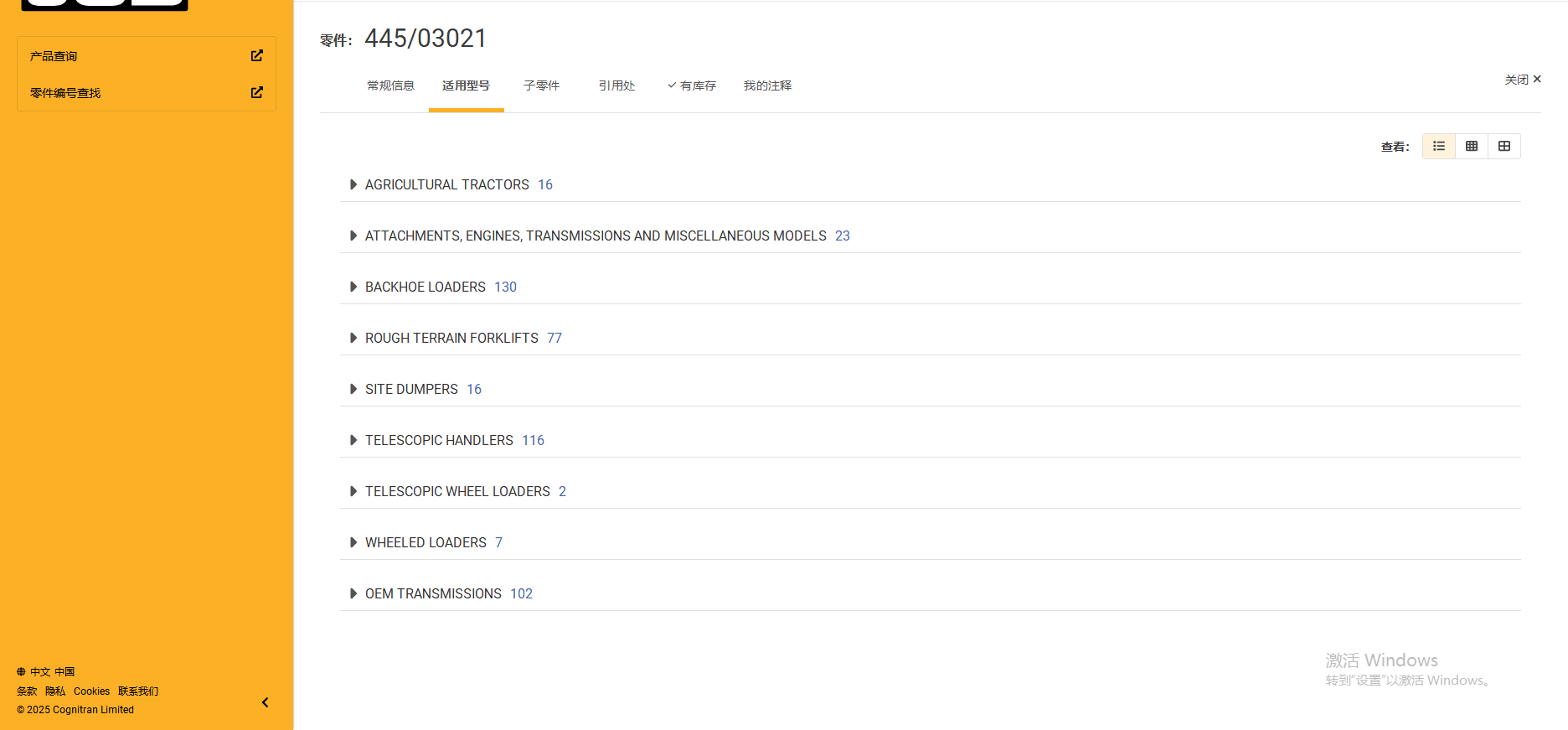Viewport: 1568px width, 730px height.
Task: Open the 常规信息 tab
Action: point(390,85)
